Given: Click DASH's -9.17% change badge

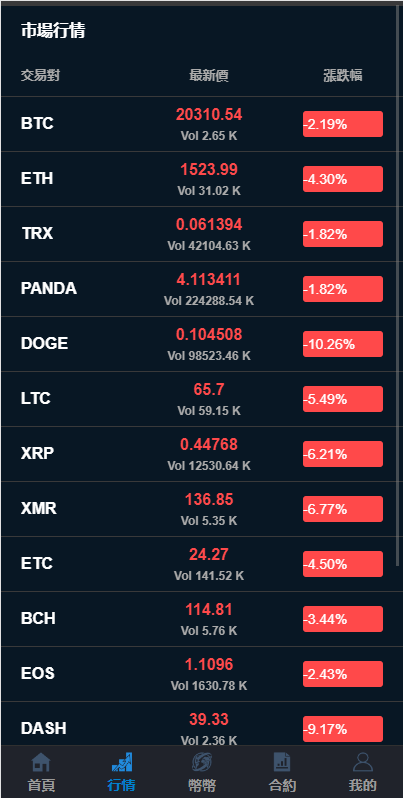Looking at the screenshot, I should [x=342, y=729].
